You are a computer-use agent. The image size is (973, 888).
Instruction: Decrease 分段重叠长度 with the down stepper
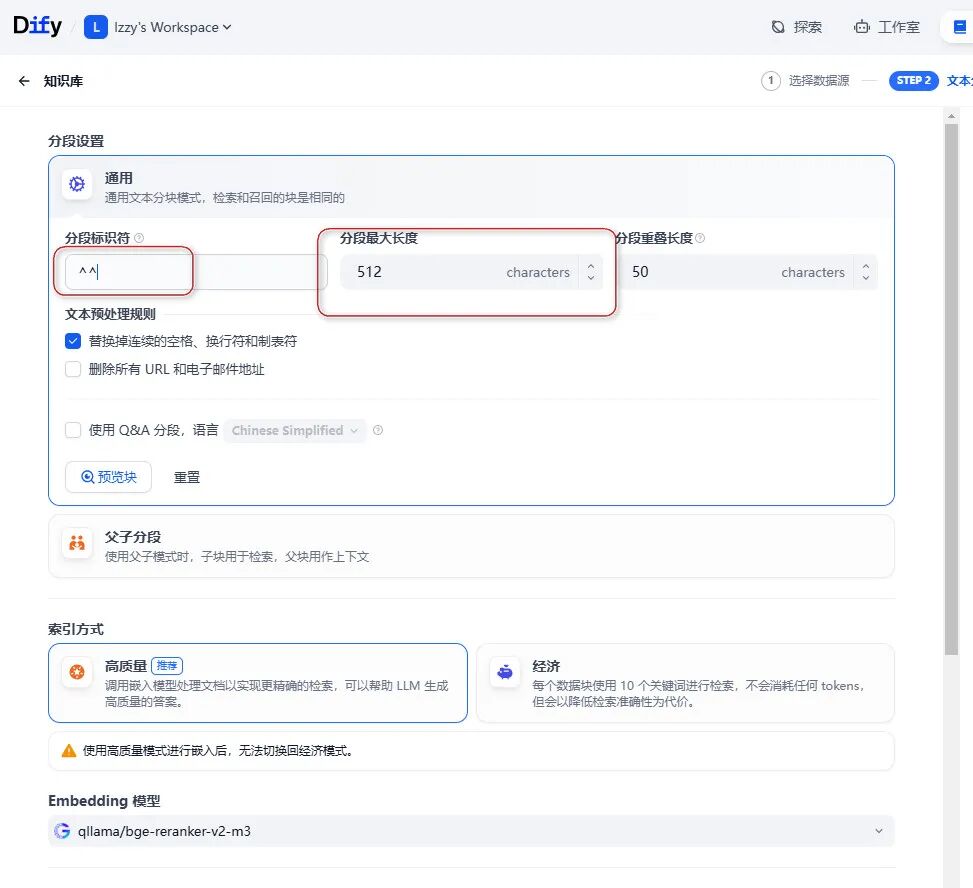pyautogui.click(x=866, y=278)
